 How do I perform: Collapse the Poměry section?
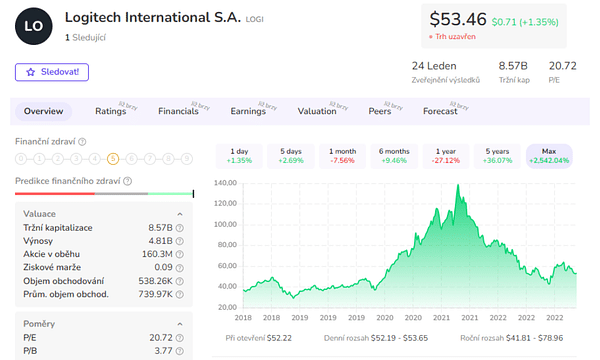click(180, 324)
